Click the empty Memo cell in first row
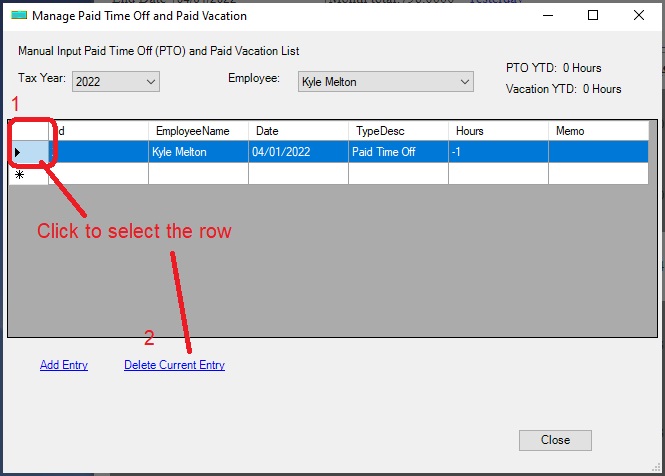The width and height of the screenshot is (665, 476). pyautogui.click(x=598, y=152)
